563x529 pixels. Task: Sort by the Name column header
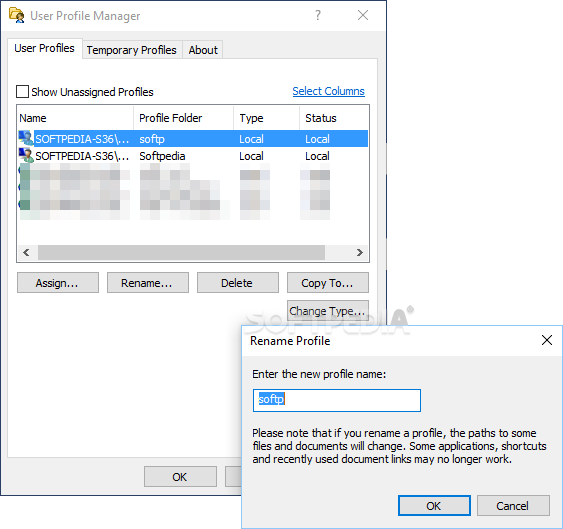pyautogui.click(x=75, y=118)
